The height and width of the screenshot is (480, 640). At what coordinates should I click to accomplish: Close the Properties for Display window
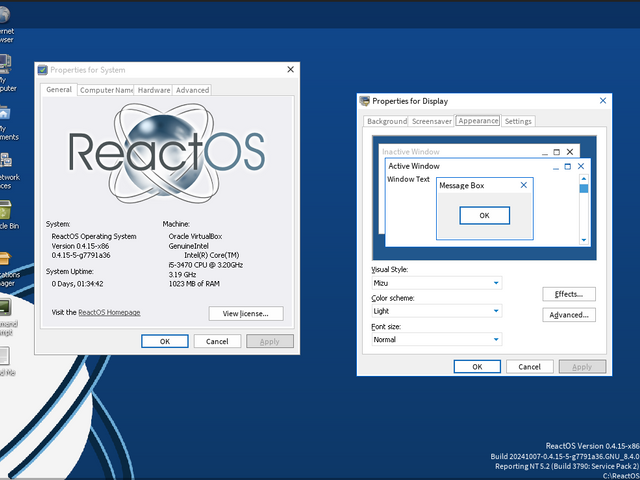tap(603, 100)
